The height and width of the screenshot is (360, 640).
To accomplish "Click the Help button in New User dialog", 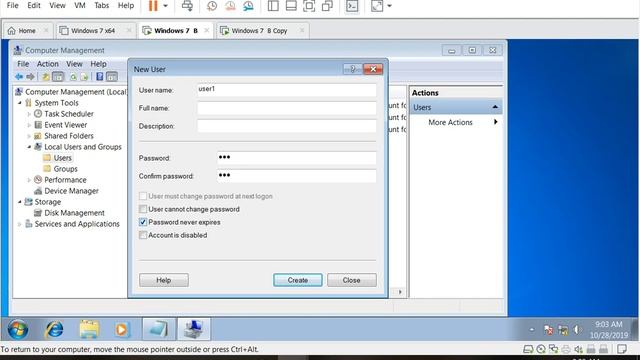I will [164, 280].
